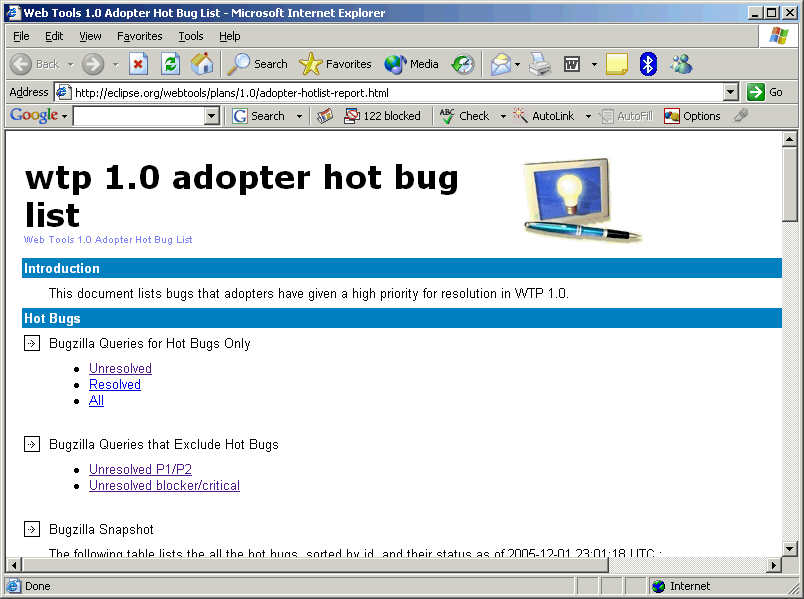Open Messenger people icon
This screenshot has height=599, width=804.
[681, 64]
